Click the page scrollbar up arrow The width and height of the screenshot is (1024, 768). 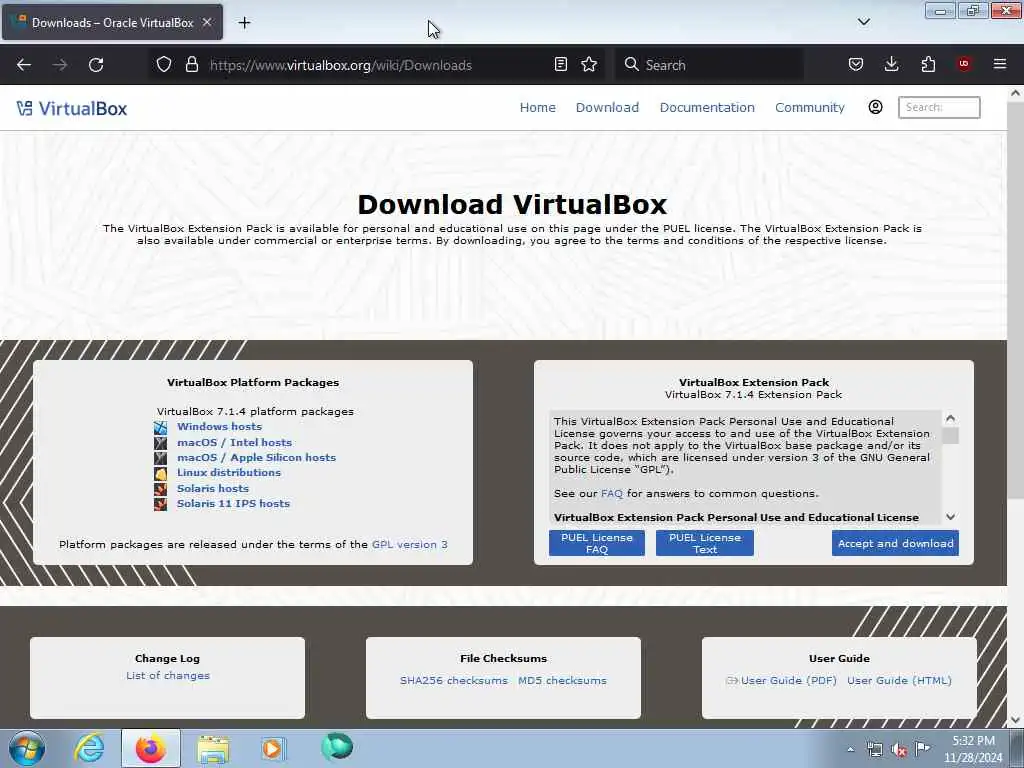(1016, 93)
